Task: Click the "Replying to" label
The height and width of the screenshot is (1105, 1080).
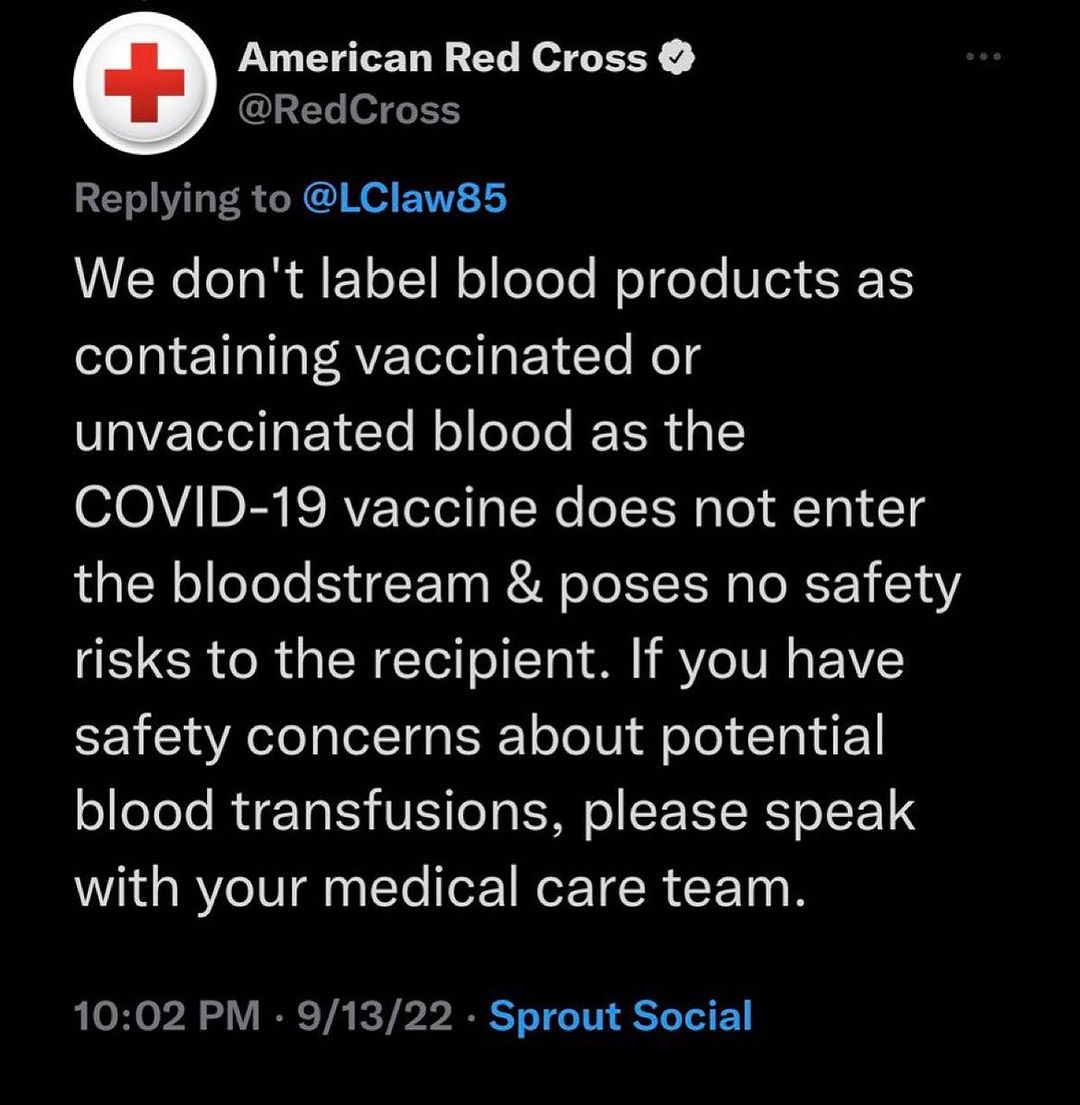Action: coord(181,200)
